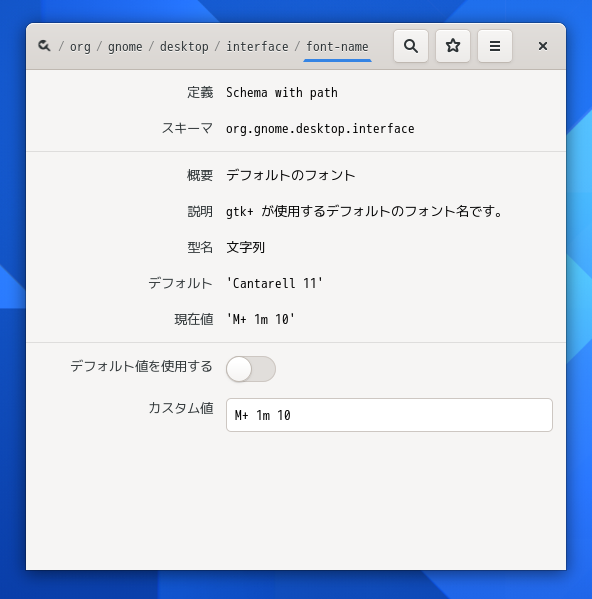Open the search button in header
Screen dimensions: 592x599
(411, 46)
